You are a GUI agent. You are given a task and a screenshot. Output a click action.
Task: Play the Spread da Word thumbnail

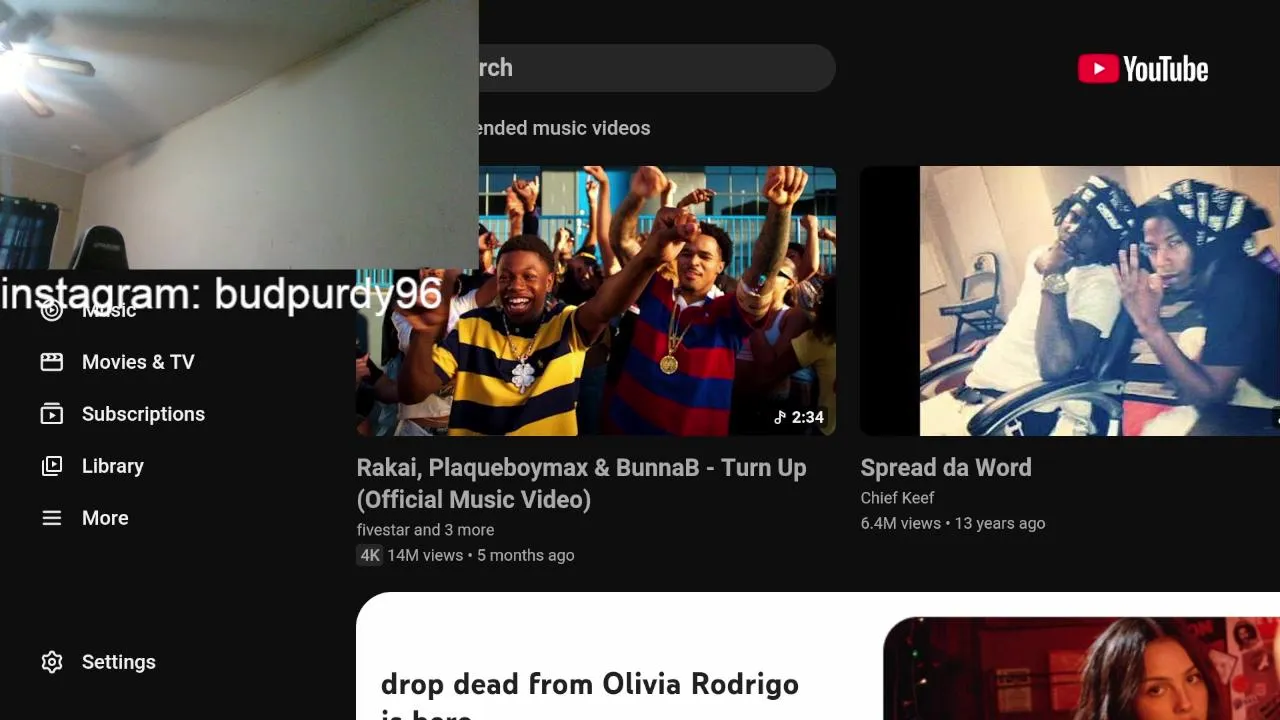(1070, 301)
